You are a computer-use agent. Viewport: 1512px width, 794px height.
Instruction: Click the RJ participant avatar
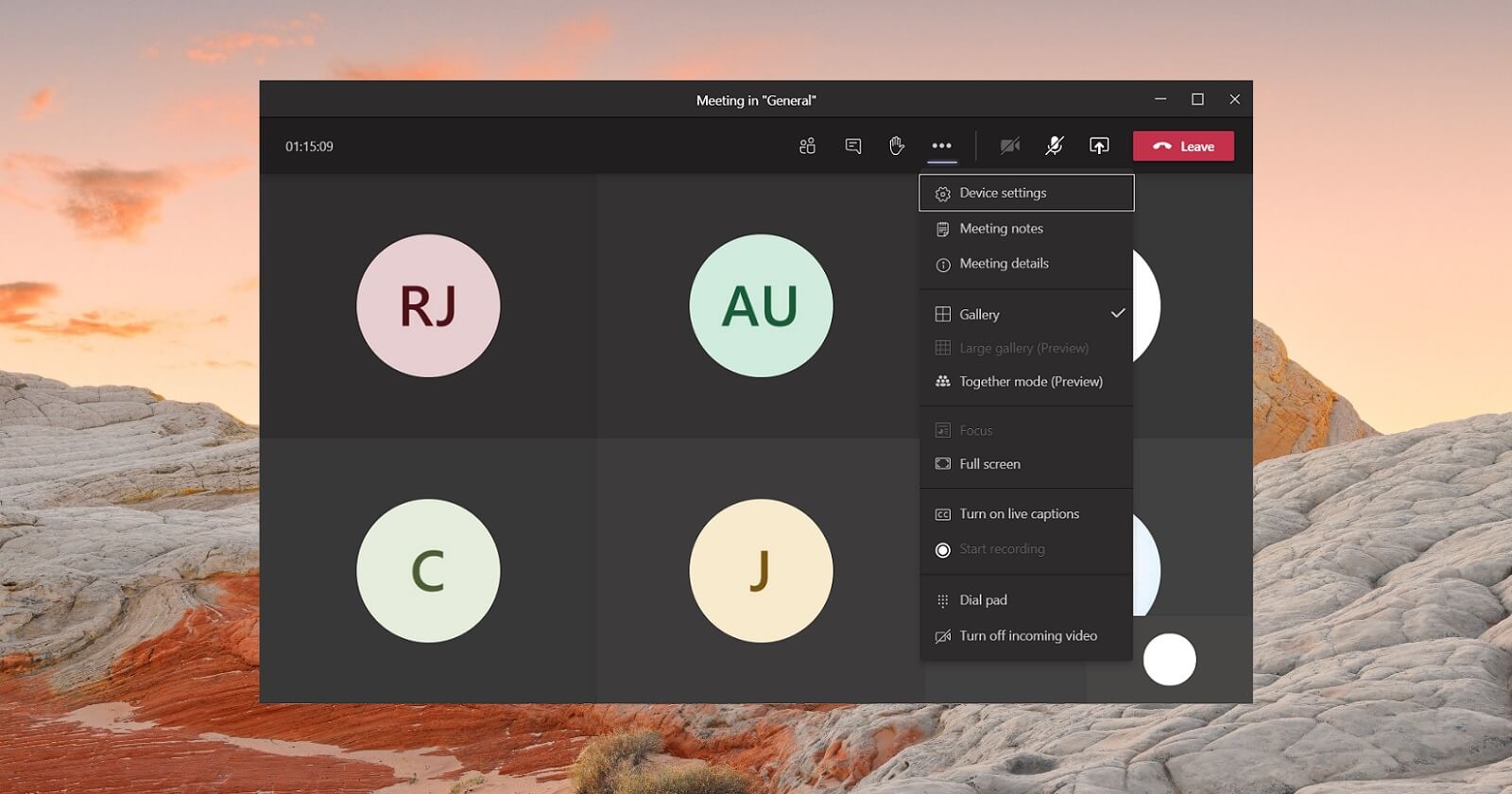pos(428,306)
